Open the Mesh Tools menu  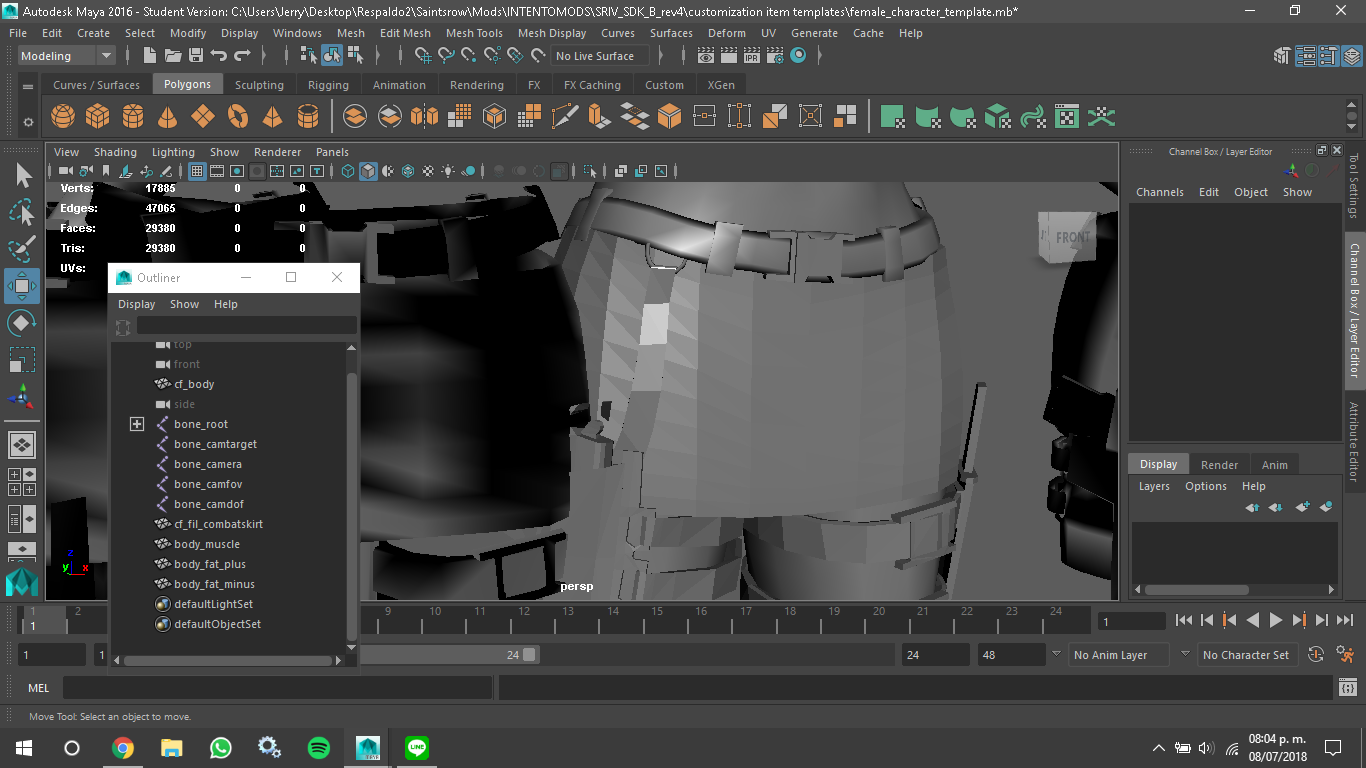(474, 33)
